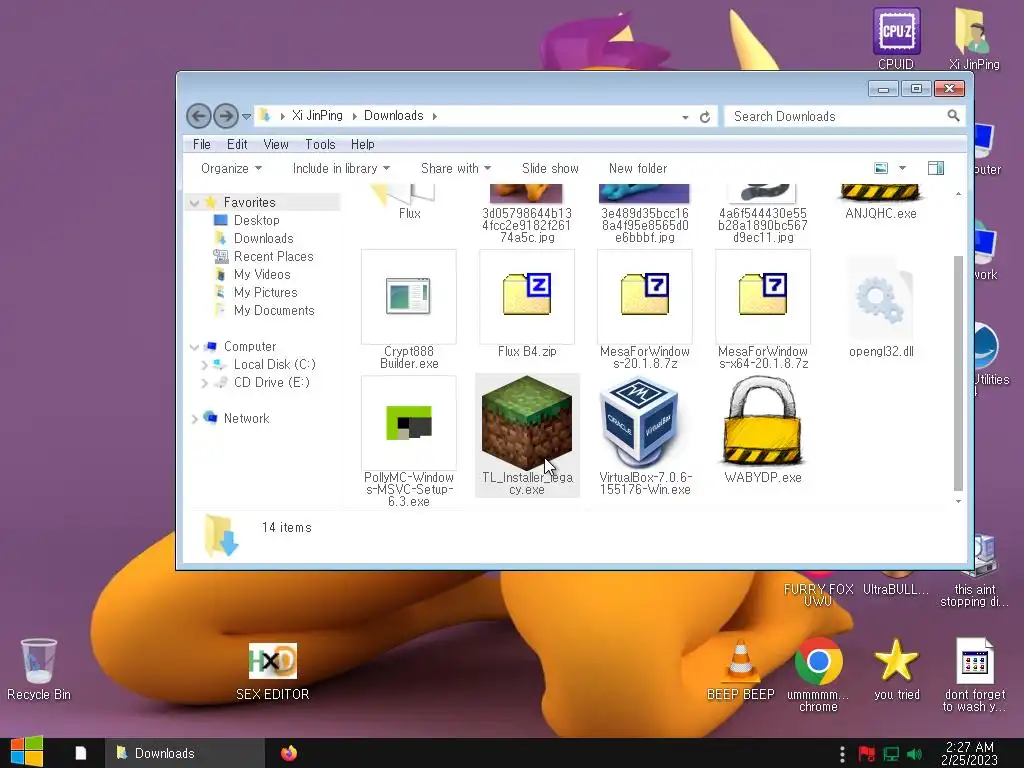Open My Documents in Favorites
Screen dimensions: 1024x768
tap(274, 310)
